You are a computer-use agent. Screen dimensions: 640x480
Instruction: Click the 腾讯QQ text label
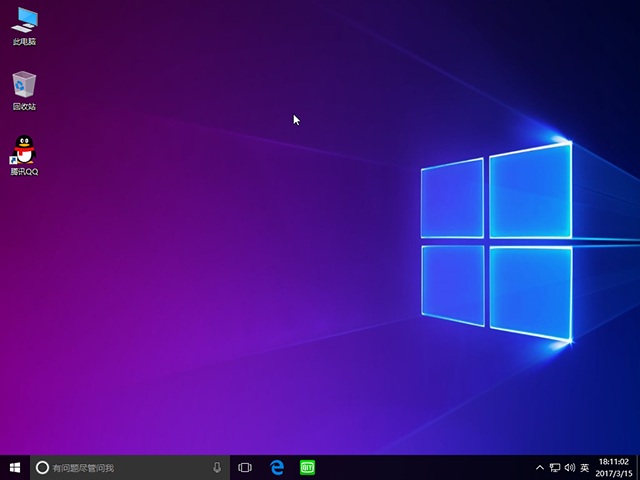point(24,172)
